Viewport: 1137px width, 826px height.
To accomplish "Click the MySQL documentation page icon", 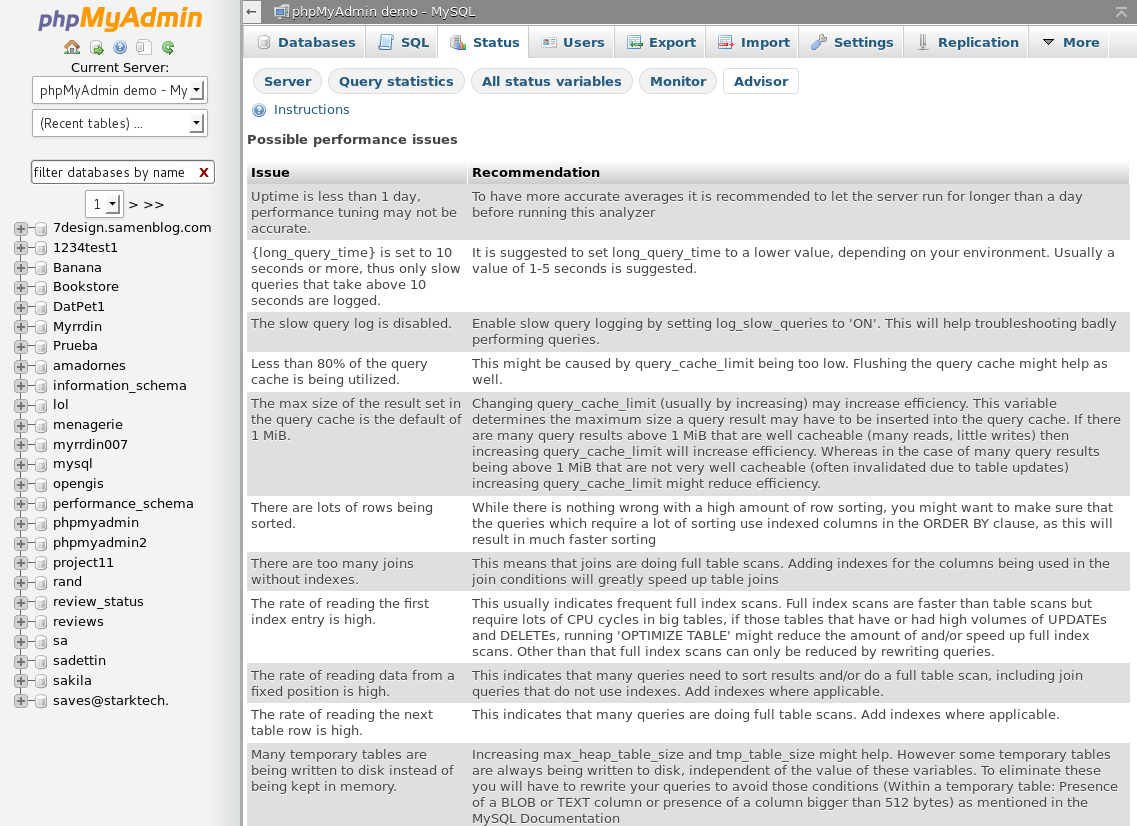I will tap(144, 47).
